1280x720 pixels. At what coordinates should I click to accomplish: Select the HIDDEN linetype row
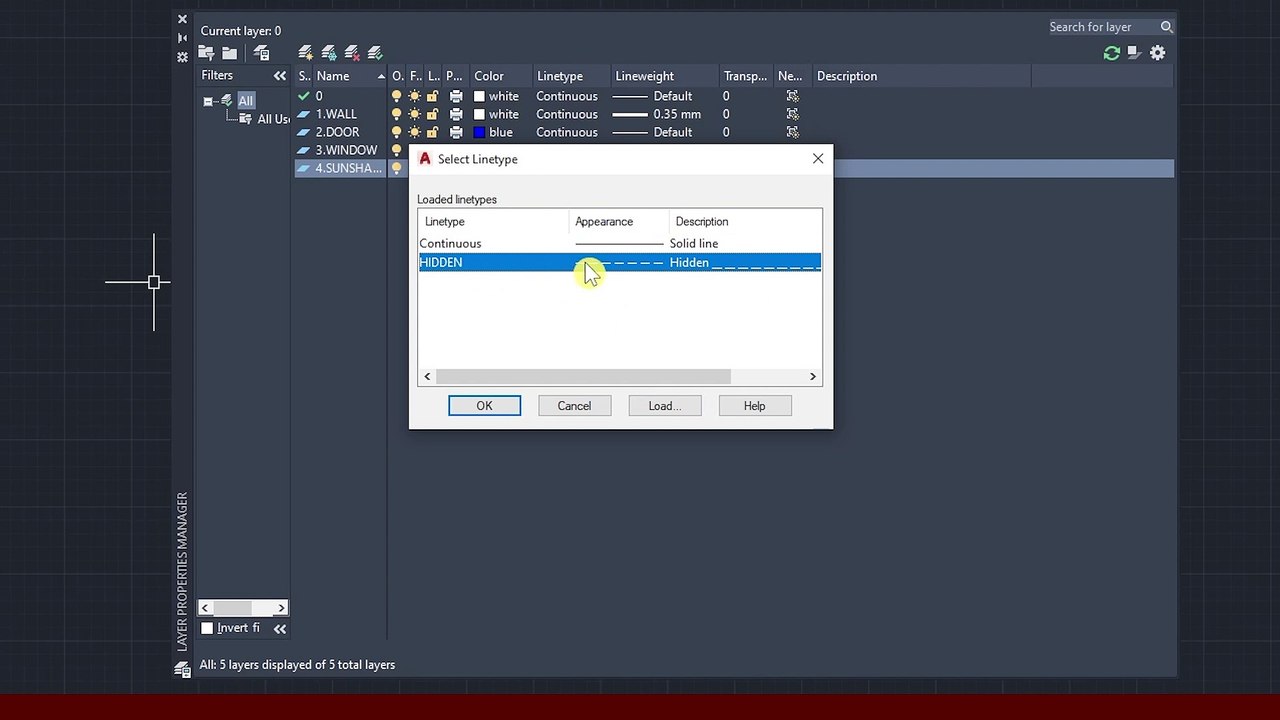click(x=620, y=262)
